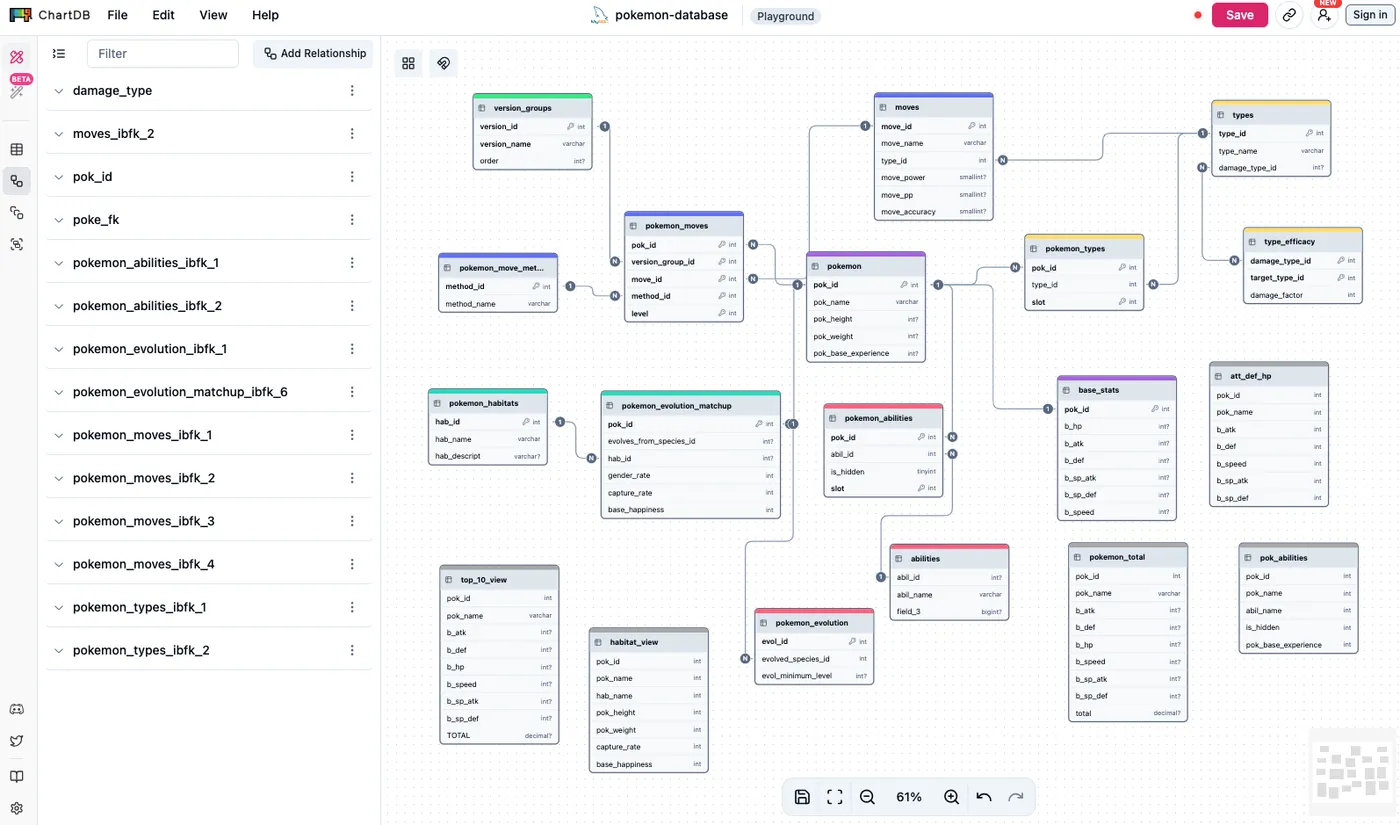Screen dimensions: 1400x825
Task: Click the minimap in canvas corner
Action: [1352, 770]
